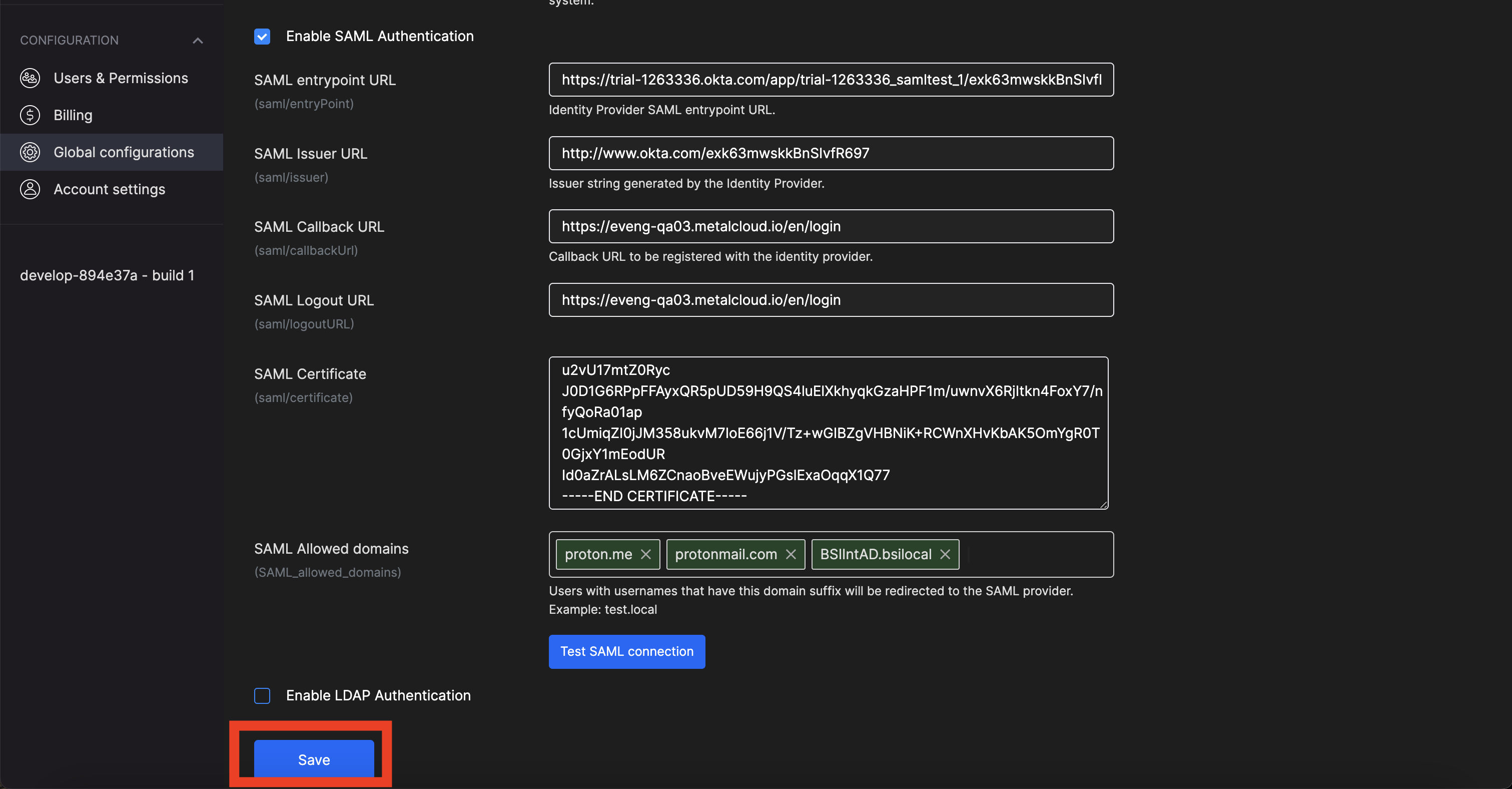Collapse the CONFIGURATION section chevron
The image size is (1512, 789).
pos(198,41)
